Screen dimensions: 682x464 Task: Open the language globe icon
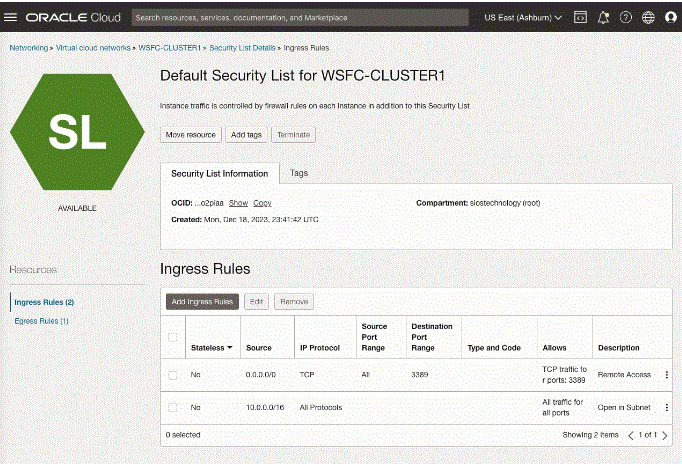648,17
